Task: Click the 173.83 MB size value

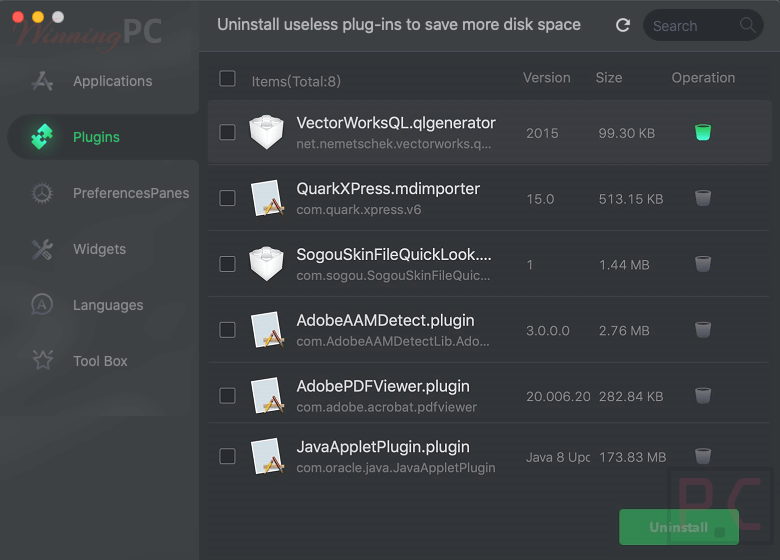Action: [632, 457]
